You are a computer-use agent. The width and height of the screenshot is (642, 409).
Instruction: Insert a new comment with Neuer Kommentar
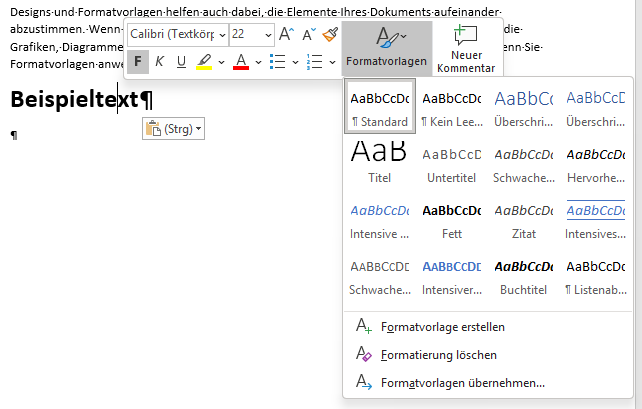point(465,48)
